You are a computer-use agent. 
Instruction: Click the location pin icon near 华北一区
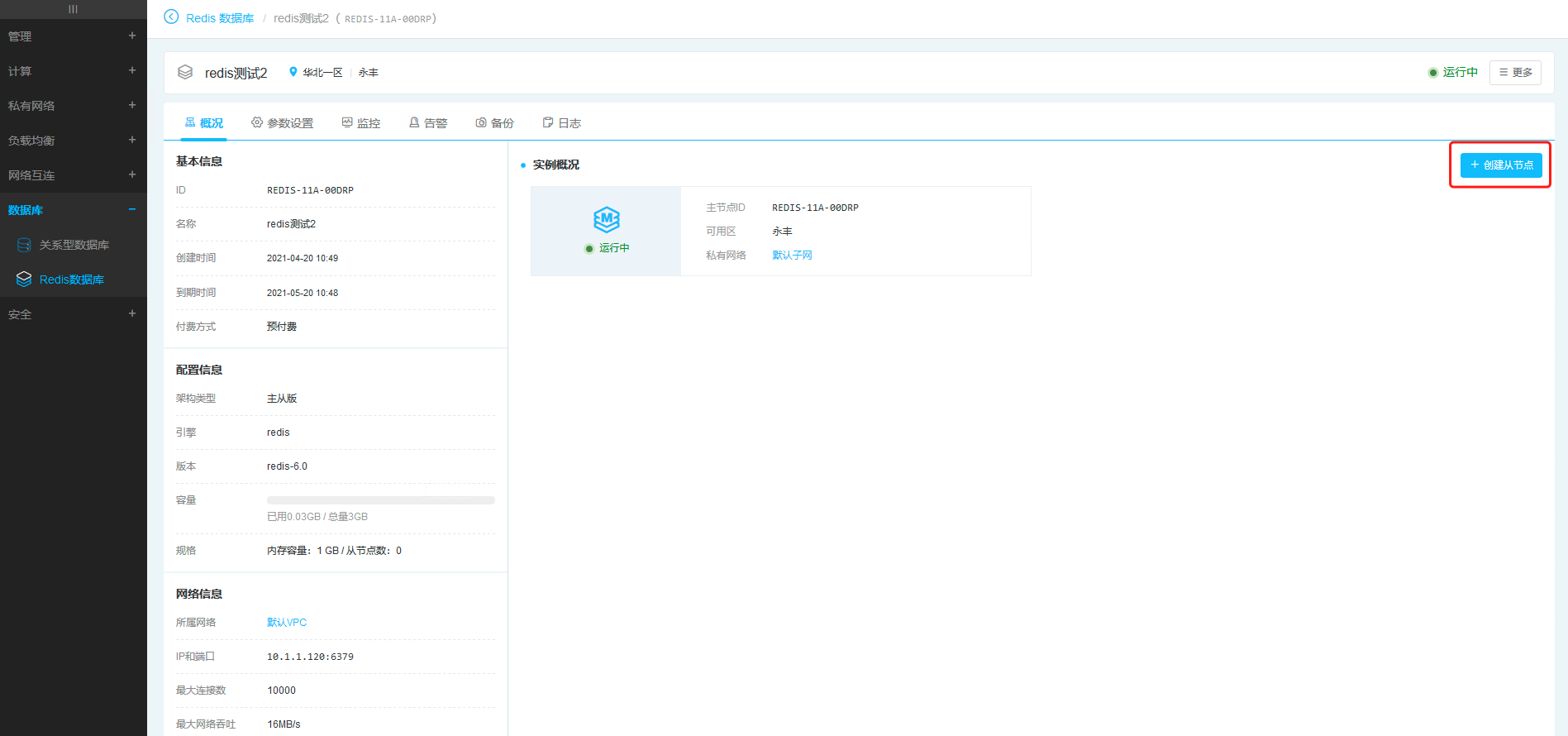293,72
